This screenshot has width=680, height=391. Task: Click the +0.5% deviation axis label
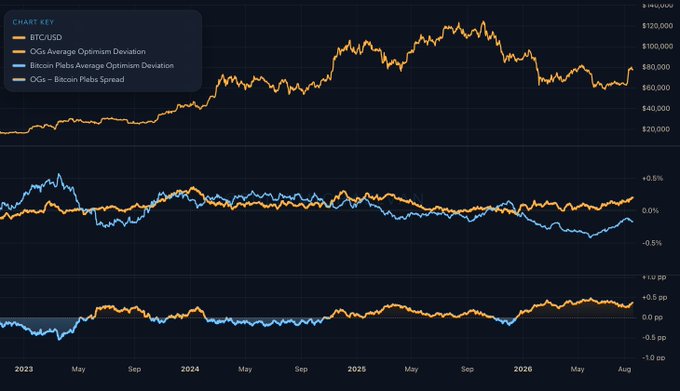tap(653, 178)
